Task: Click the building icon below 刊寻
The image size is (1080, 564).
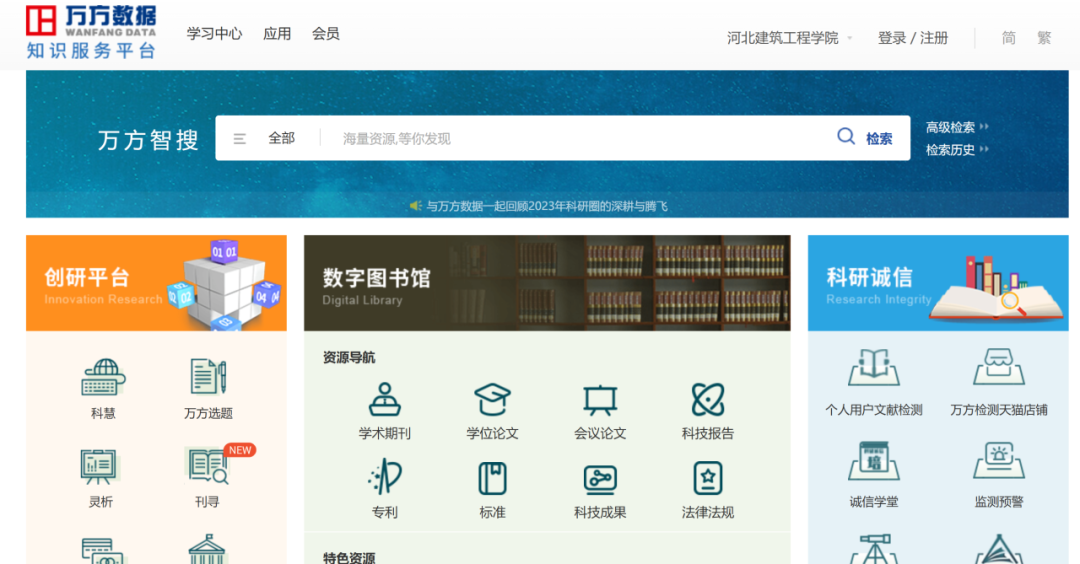Action: pyautogui.click(x=207, y=550)
